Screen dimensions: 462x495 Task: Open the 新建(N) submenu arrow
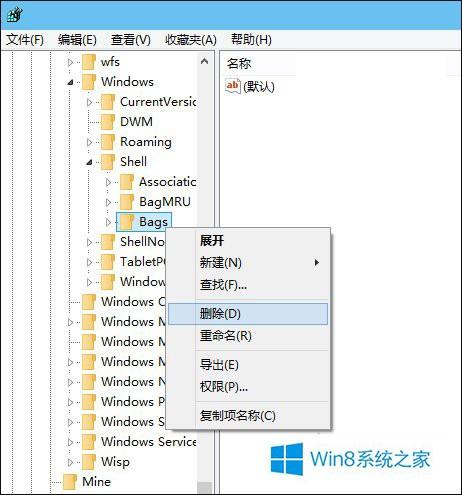[x=317, y=263]
